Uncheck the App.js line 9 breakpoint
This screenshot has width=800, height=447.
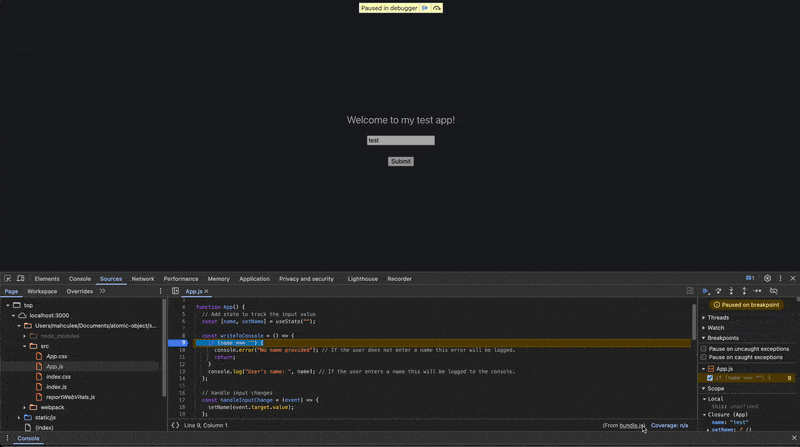click(710, 378)
